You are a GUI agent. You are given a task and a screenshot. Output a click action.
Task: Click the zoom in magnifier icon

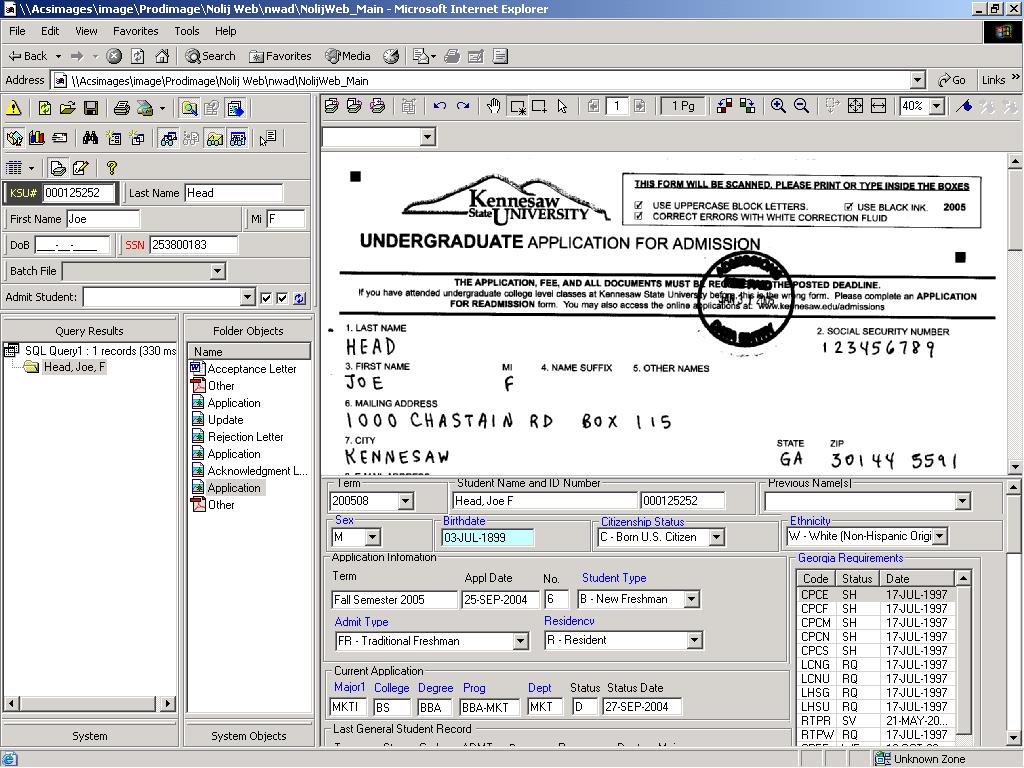coord(778,106)
